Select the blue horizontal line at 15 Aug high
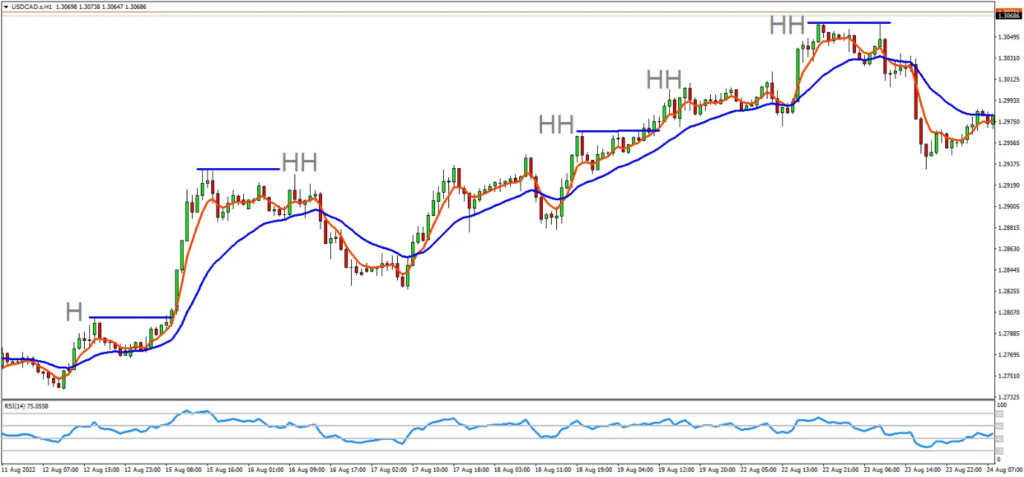Image resolution: width=1024 pixels, height=477 pixels. coord(237,169)
